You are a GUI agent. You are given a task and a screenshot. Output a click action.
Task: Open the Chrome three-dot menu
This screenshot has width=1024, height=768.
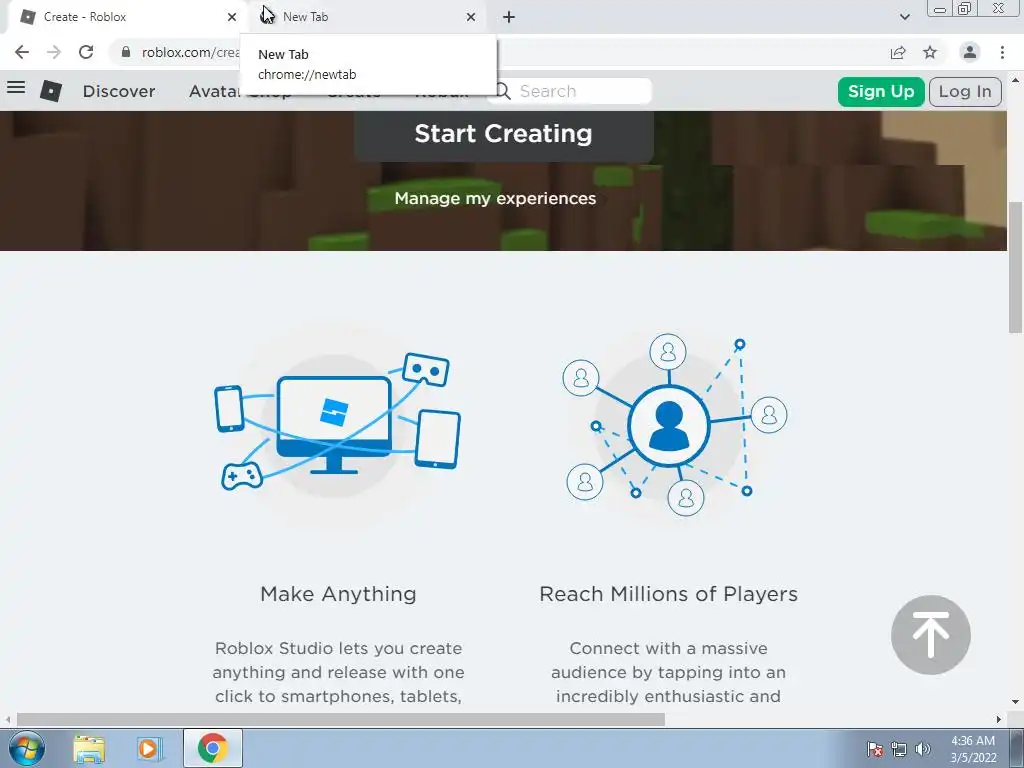(x=1002, y=52)
